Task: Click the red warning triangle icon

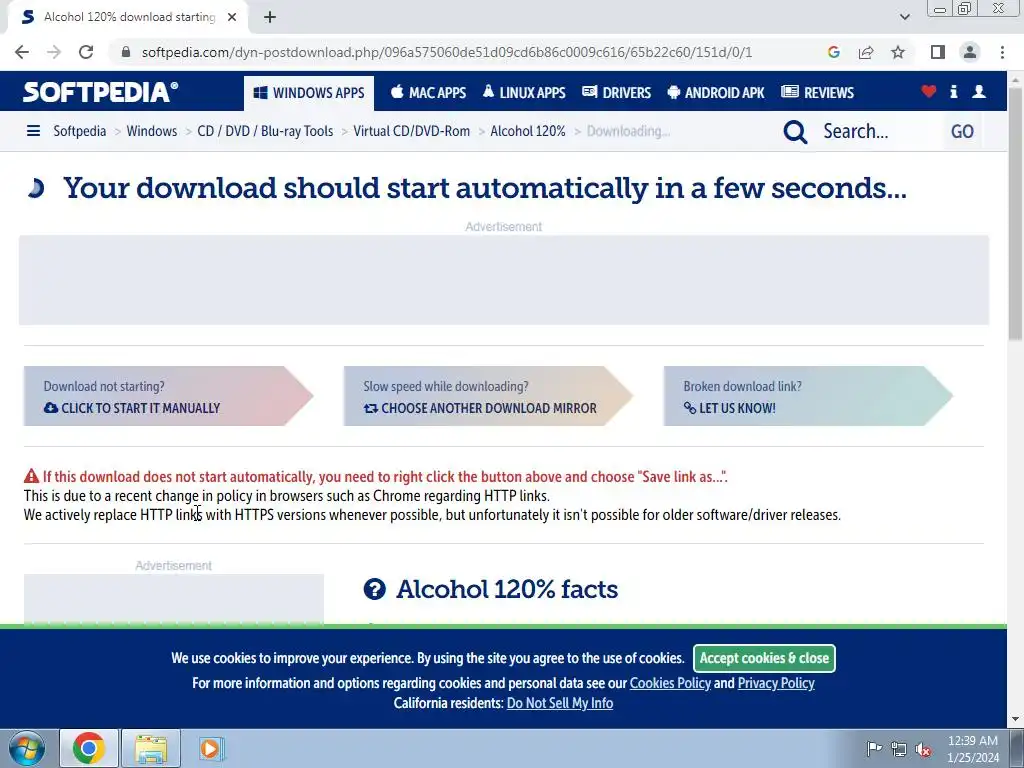Action: [x=31, y=476]
